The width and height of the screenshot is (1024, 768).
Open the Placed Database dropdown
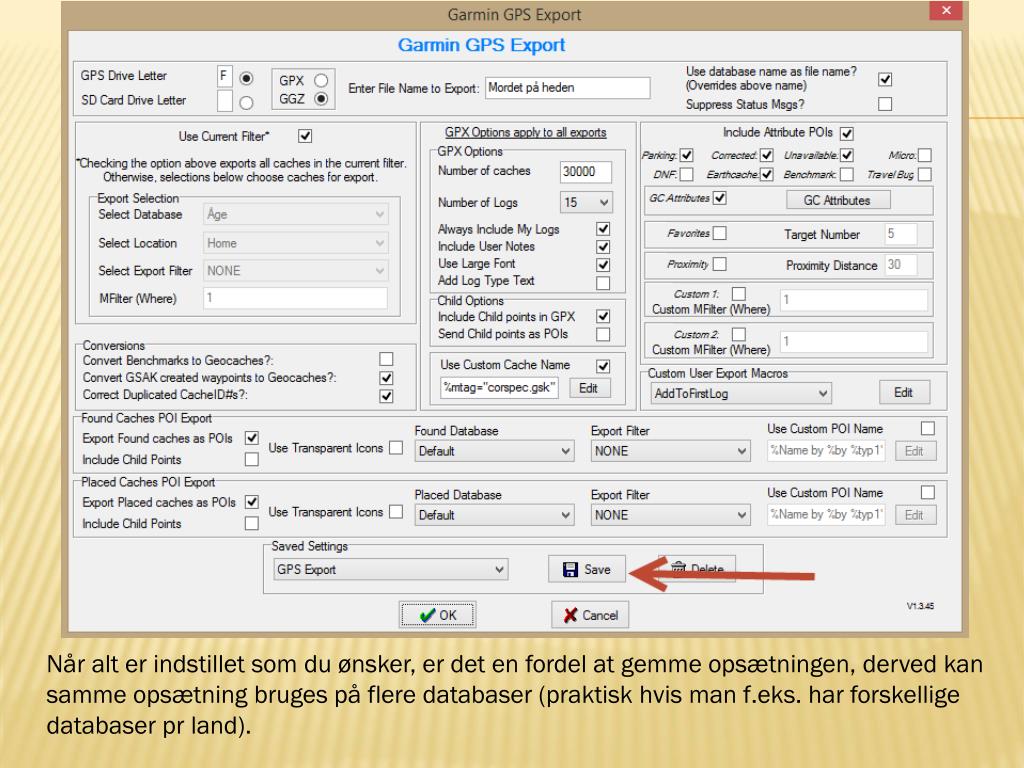click(494, 515)
